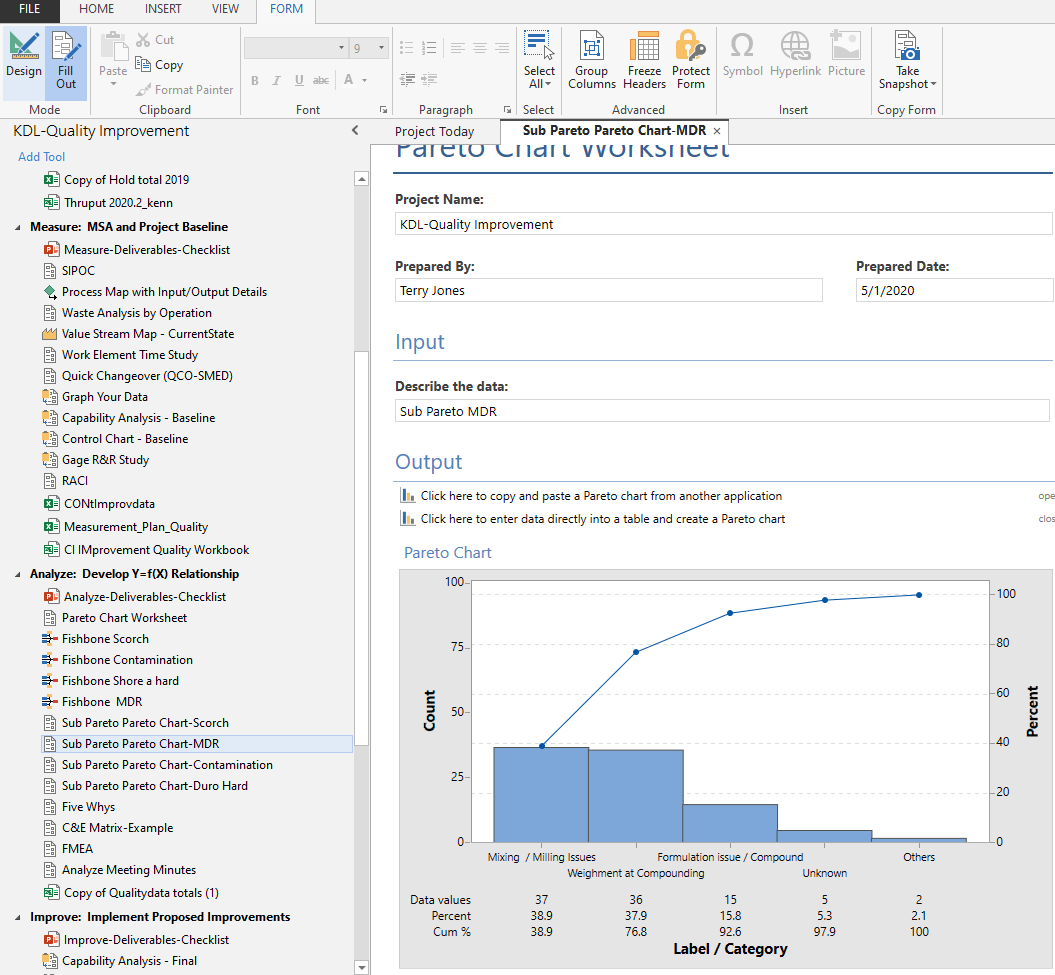Switch to the Project Today tab
The height and width of the screenshot is (975, 1055).
click(x=434, y=131)
